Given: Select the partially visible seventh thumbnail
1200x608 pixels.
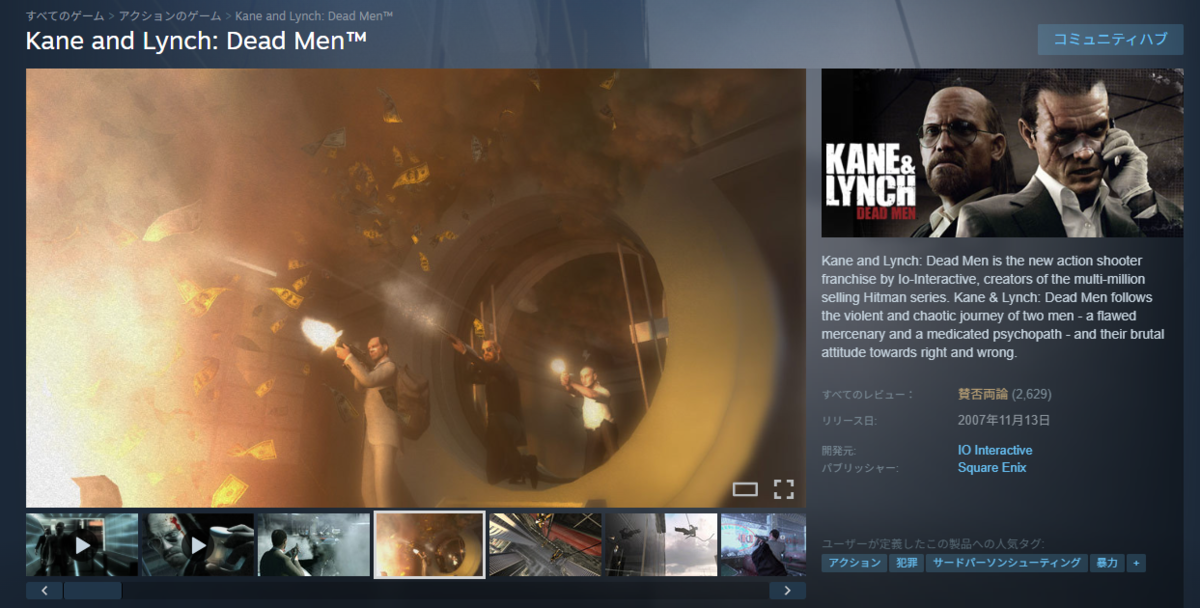Looking at the screenshot, I should tap(763, 545).
